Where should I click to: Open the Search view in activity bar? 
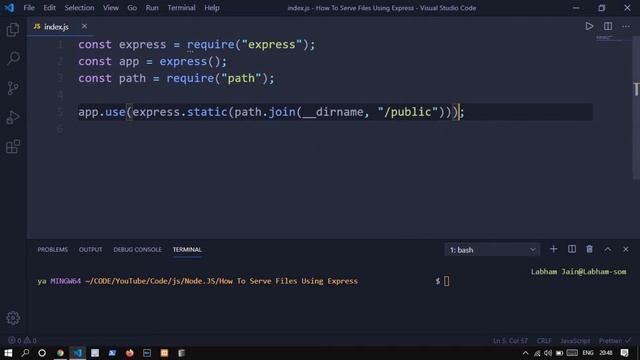pos(13,58)
